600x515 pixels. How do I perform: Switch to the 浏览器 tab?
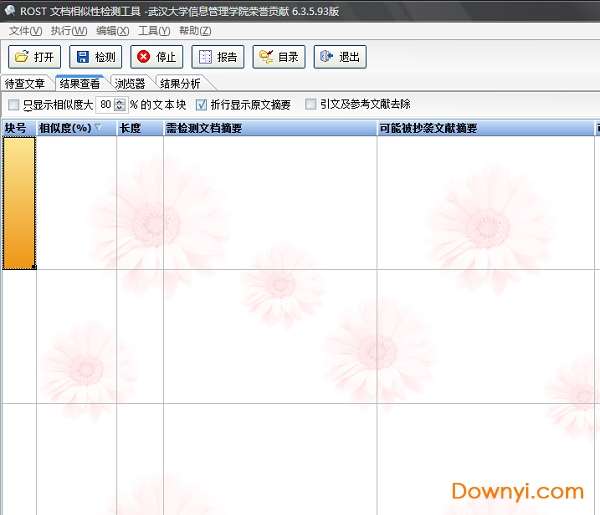130,83
